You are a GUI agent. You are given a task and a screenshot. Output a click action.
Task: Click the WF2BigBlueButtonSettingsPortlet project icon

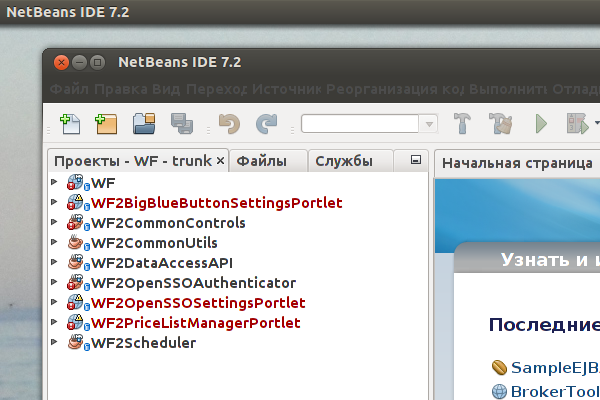(x=75, y=202)
